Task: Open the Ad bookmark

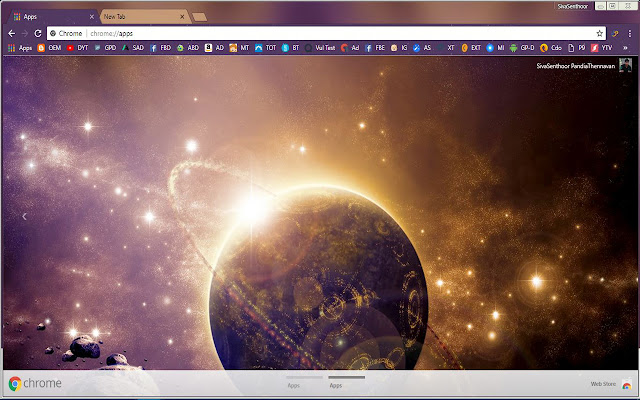Action: point(350,48)
